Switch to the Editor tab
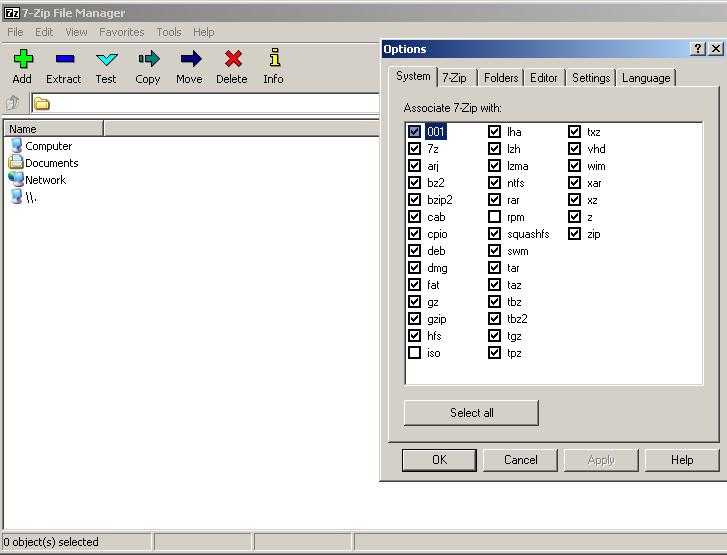 (x=544, y=77)
